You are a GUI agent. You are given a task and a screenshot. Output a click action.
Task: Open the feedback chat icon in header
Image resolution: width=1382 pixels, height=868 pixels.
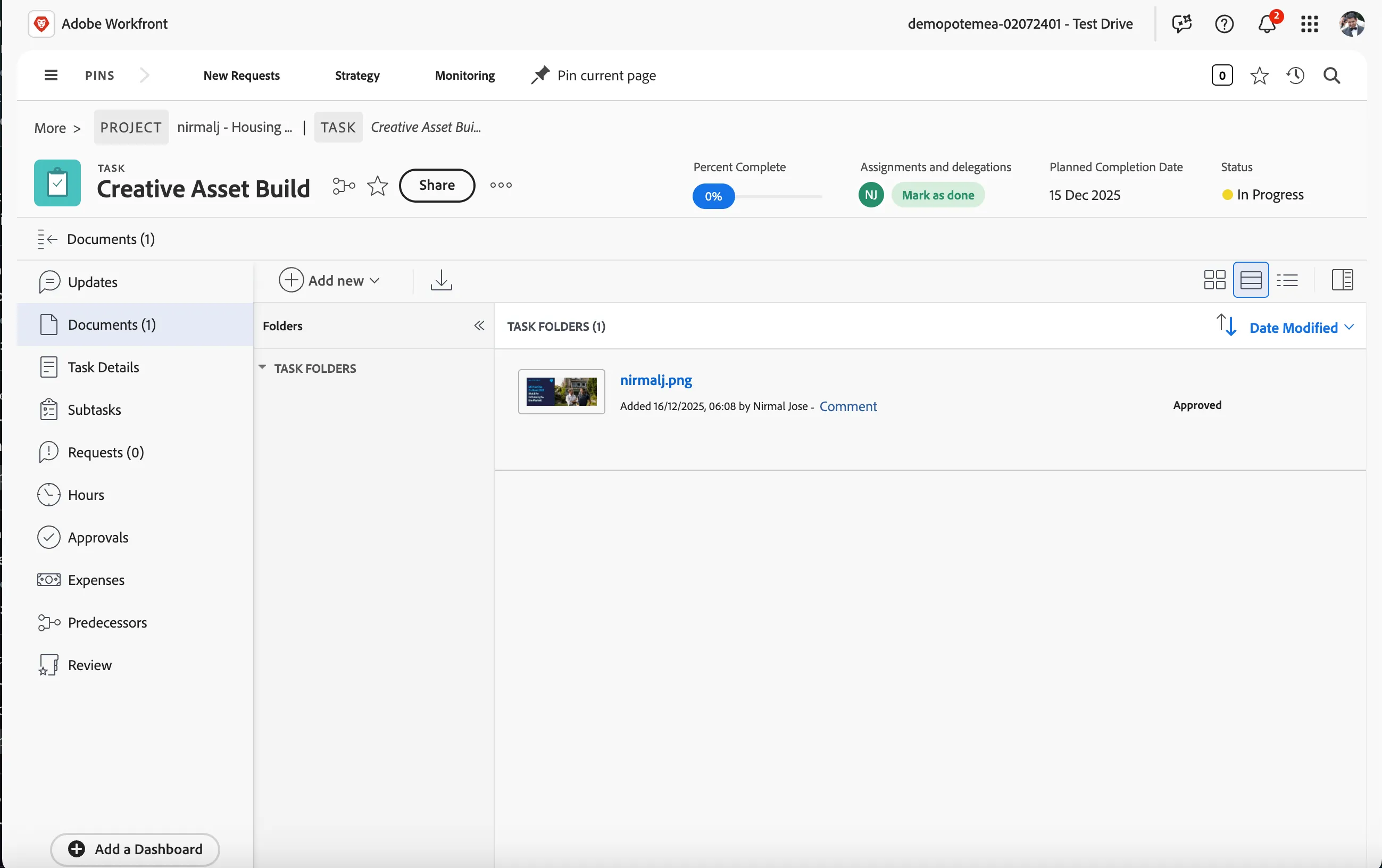[x=1181, y=24]
